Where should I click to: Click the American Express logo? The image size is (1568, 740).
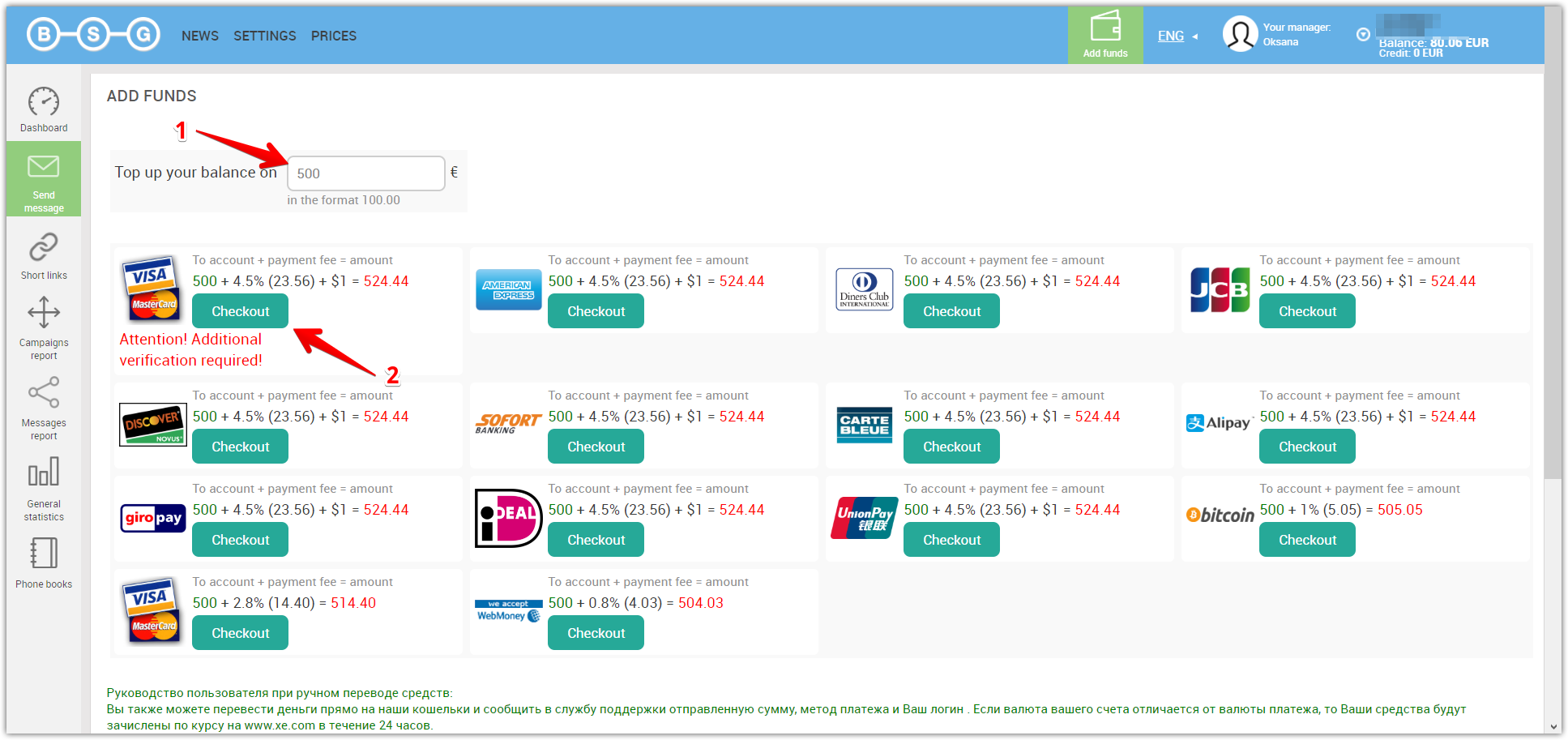pos(508,289)
